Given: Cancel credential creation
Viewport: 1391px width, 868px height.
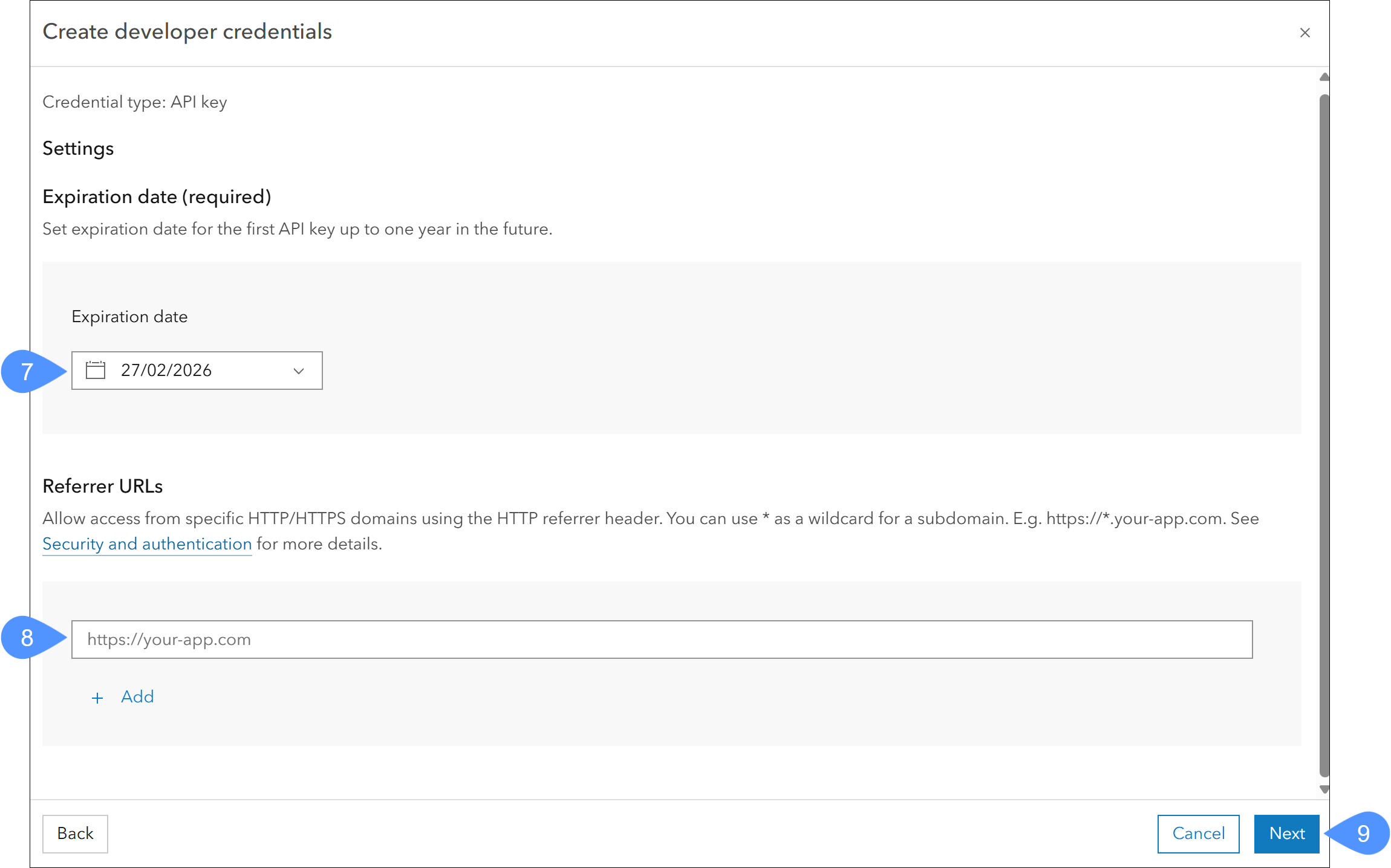Looking at the screenshot, I should [1198, 834].
